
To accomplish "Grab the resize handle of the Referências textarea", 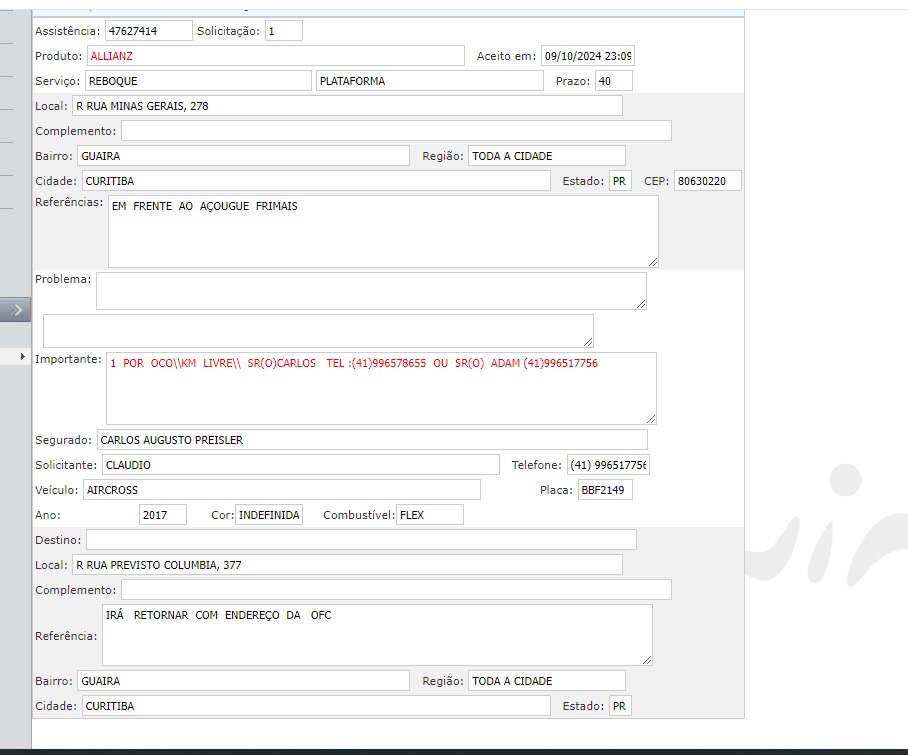I will point(652,261).
